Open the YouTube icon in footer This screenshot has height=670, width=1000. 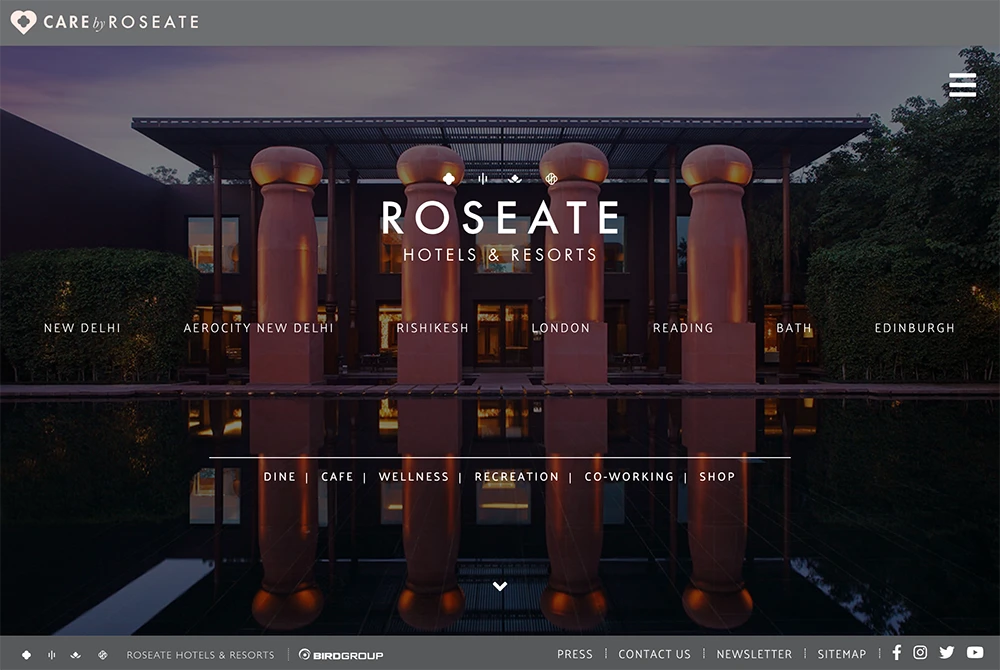coord(974,652)
